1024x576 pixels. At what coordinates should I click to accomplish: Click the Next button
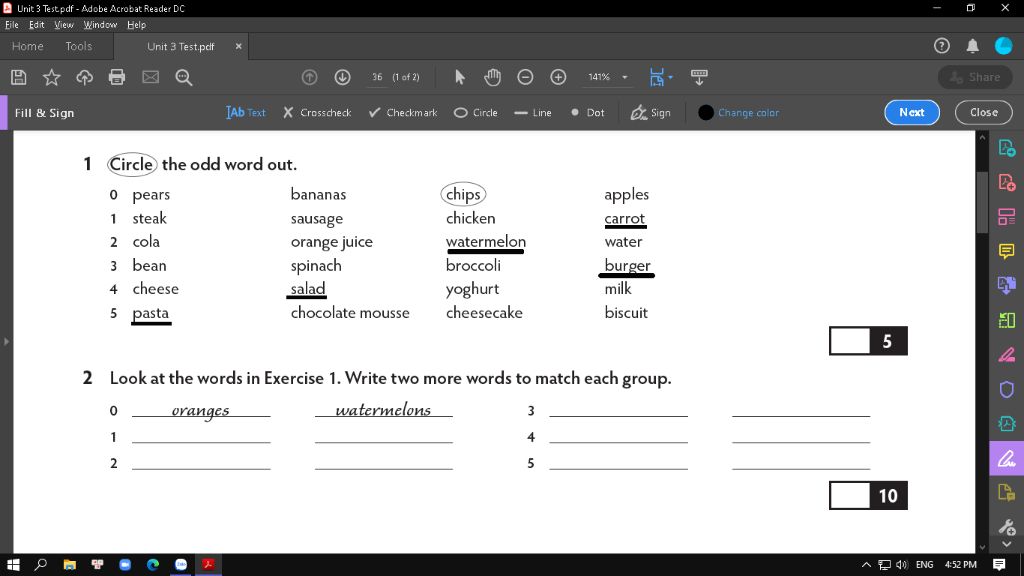(912, 112)
